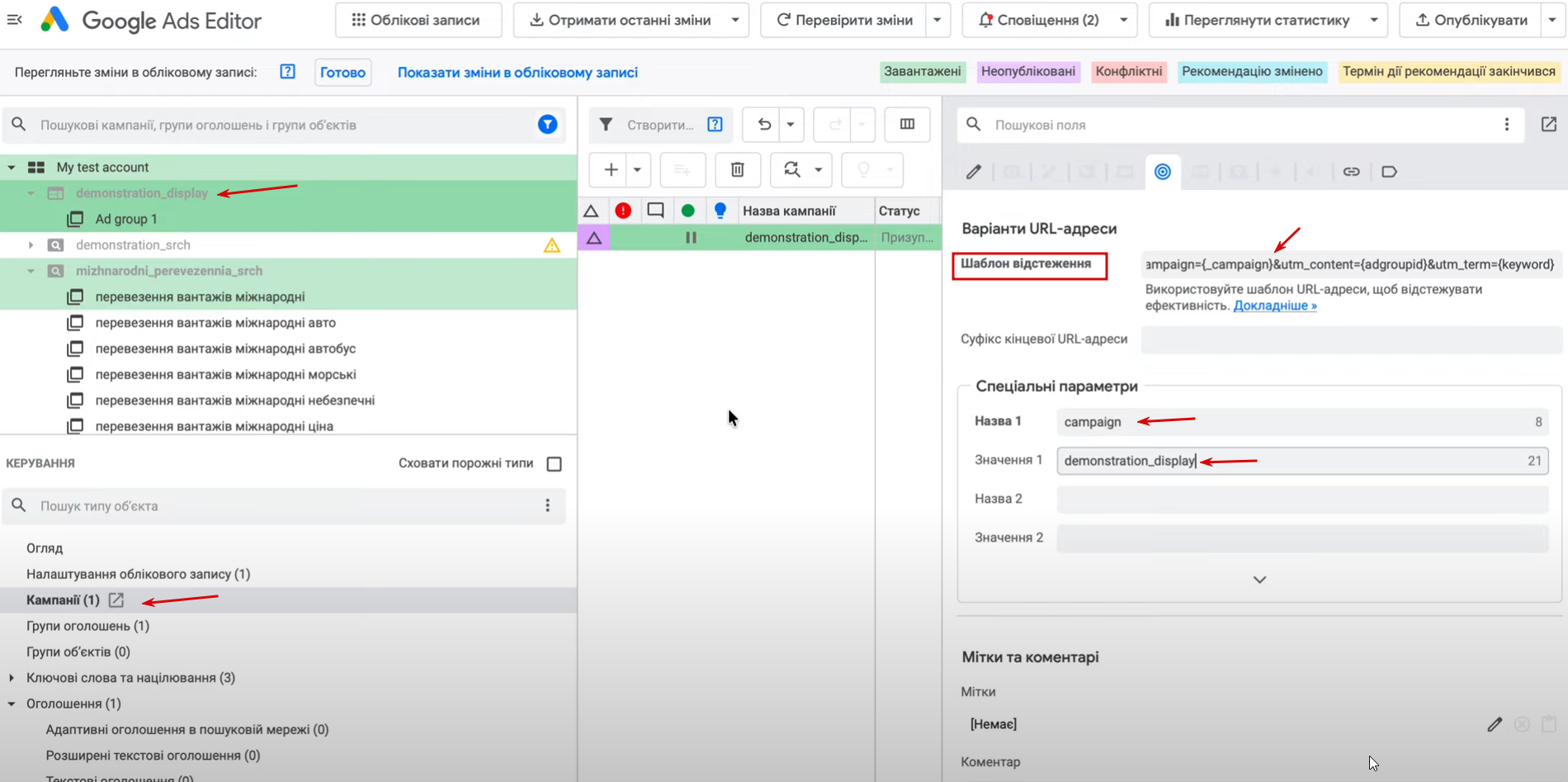Screen dimensions: 1568x782
Task: Open the Отримати останні зміни dropdown arrow
Action: (734, 20)
